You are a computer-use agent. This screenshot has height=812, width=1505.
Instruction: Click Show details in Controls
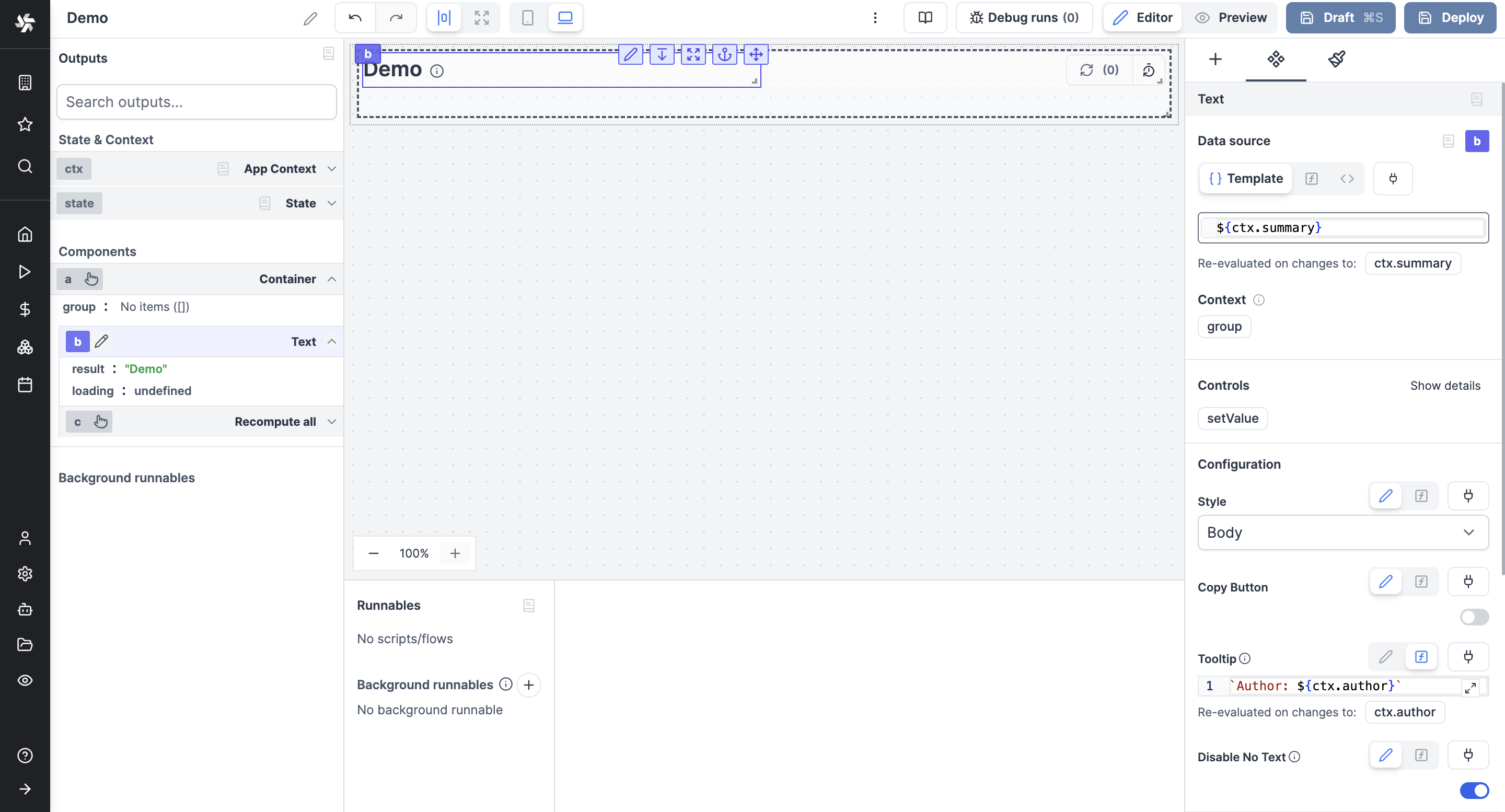click(x=1445, y=386)
